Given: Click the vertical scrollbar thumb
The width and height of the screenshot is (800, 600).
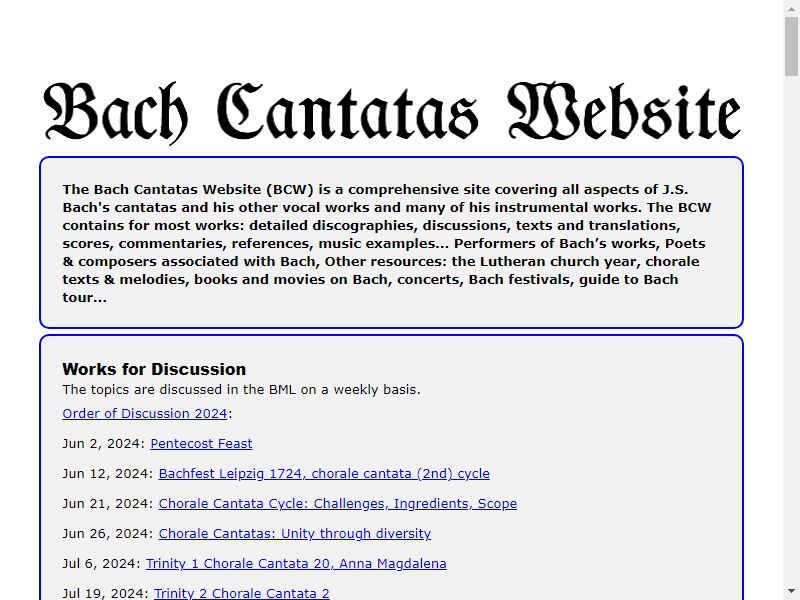Looking at the screenshot, I should pos(791,46).
